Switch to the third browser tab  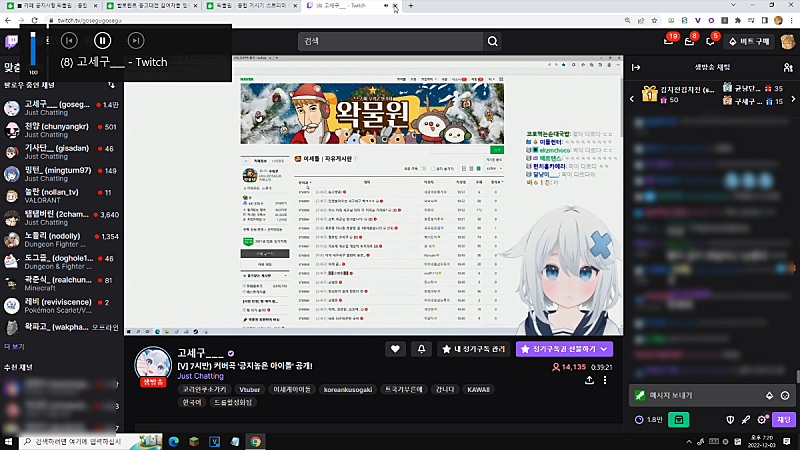(251, 6)
